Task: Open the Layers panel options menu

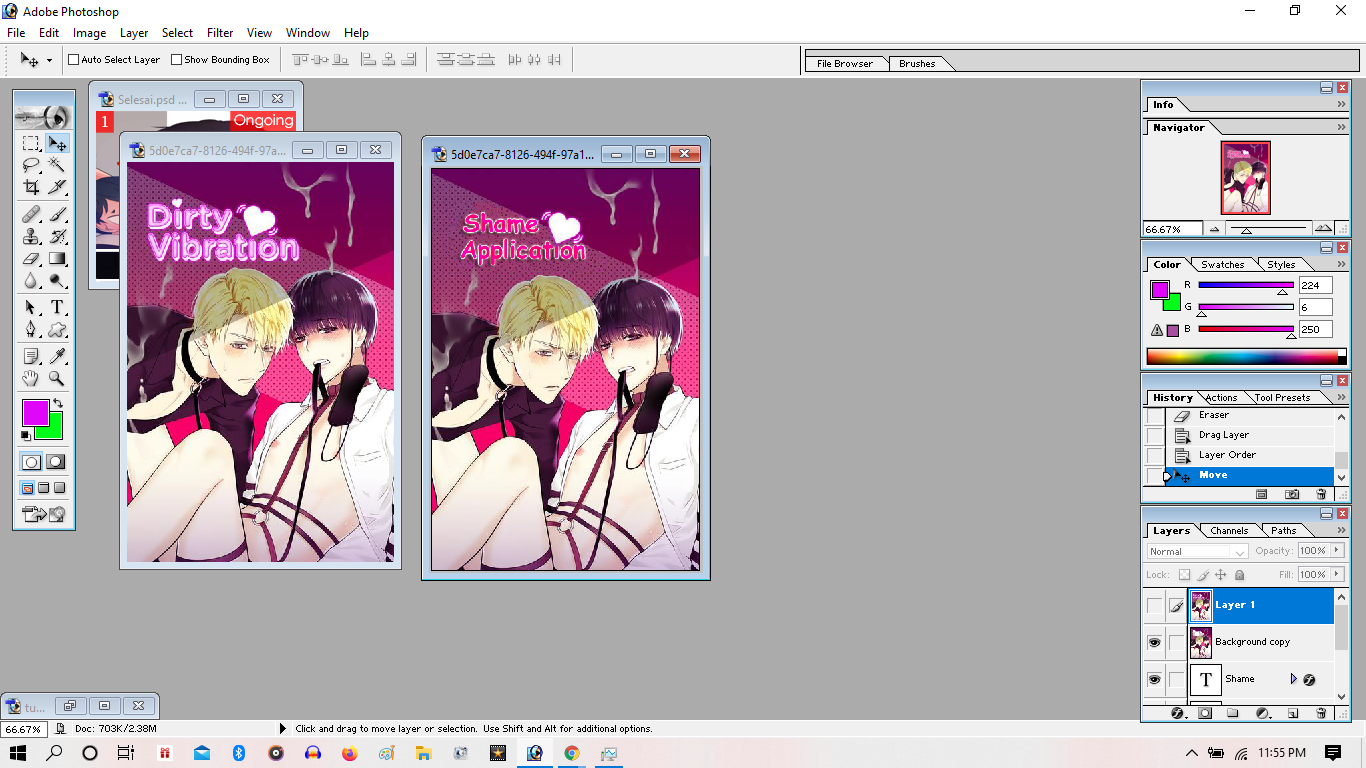Action: pyautogui.click(x=1341, y=531)
